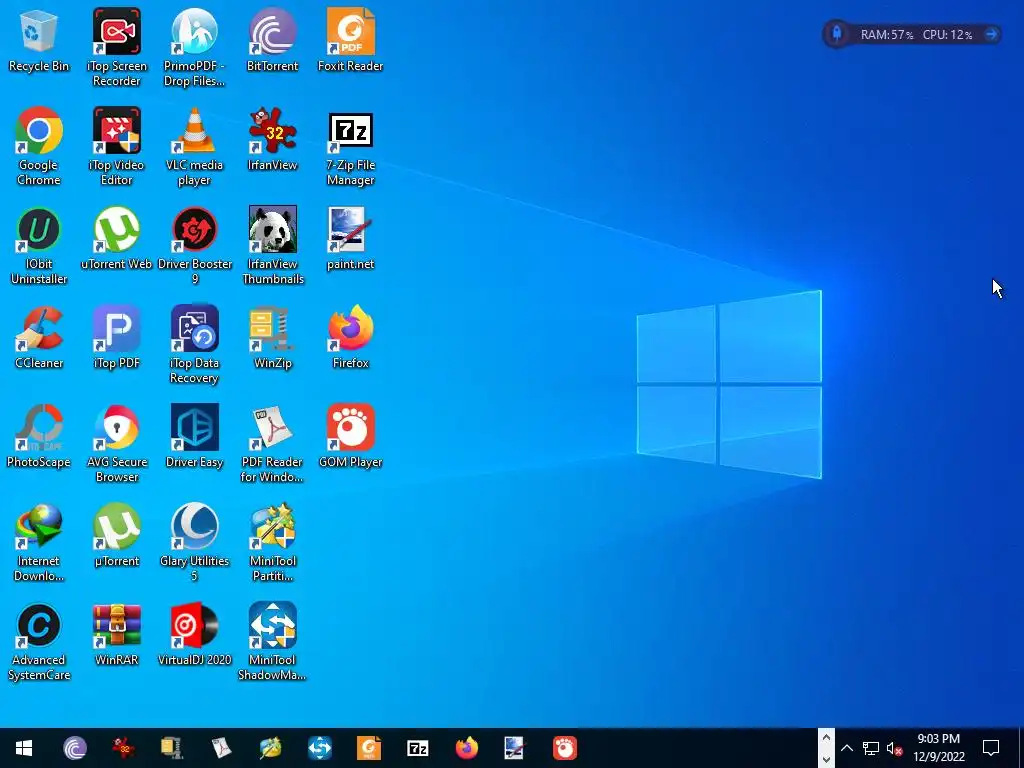This screenshot has height=768, width=1024.
Task: Select VLC media player shortcut
Action: [194, 147]
